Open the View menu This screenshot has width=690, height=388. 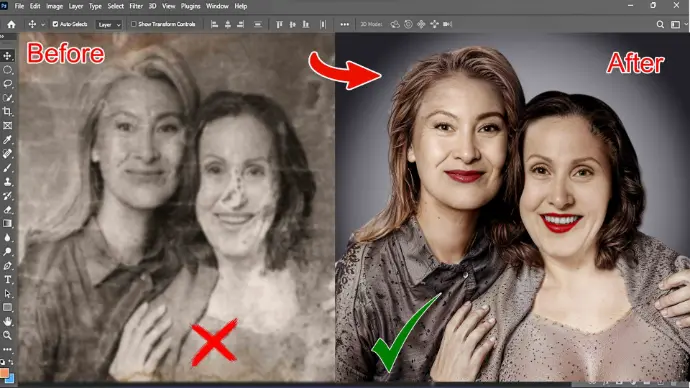tap(169, 6)
